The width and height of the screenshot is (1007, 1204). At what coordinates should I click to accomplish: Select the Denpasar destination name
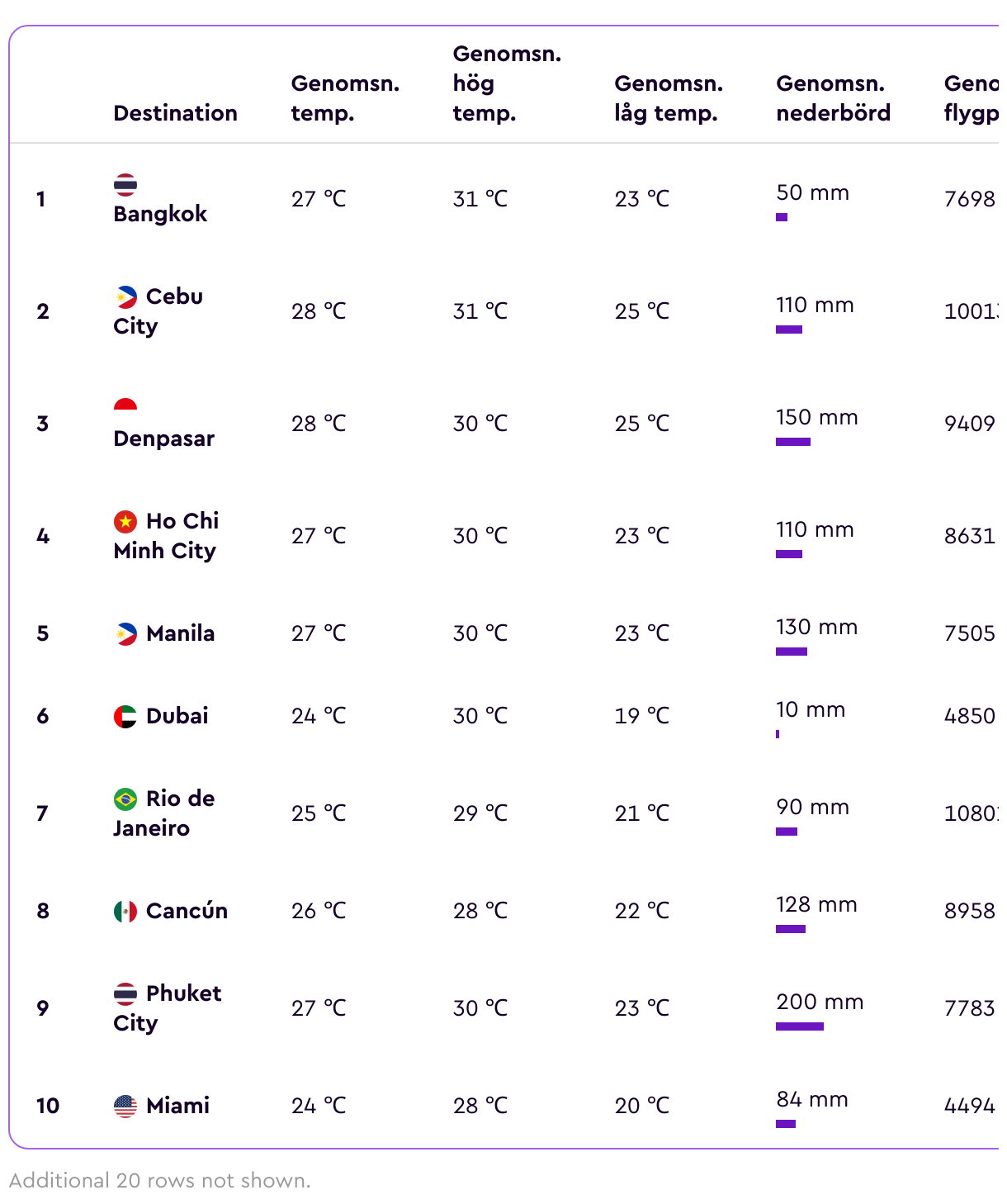coord(164,438)
